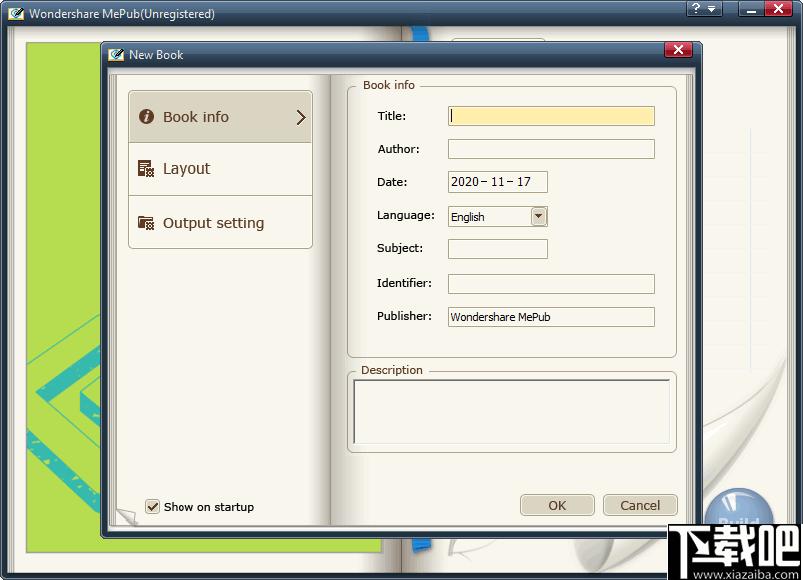Click into the Author field
This screenshot has height=580, width=803.
coord(551,149)
